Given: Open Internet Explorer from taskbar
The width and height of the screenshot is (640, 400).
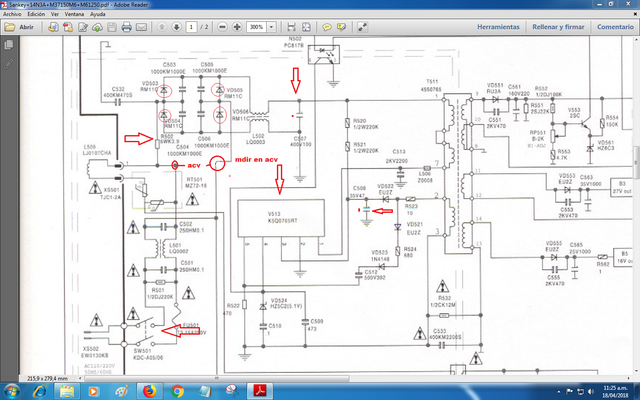Looking at the screenshot, I should click(x=40, y=391).
